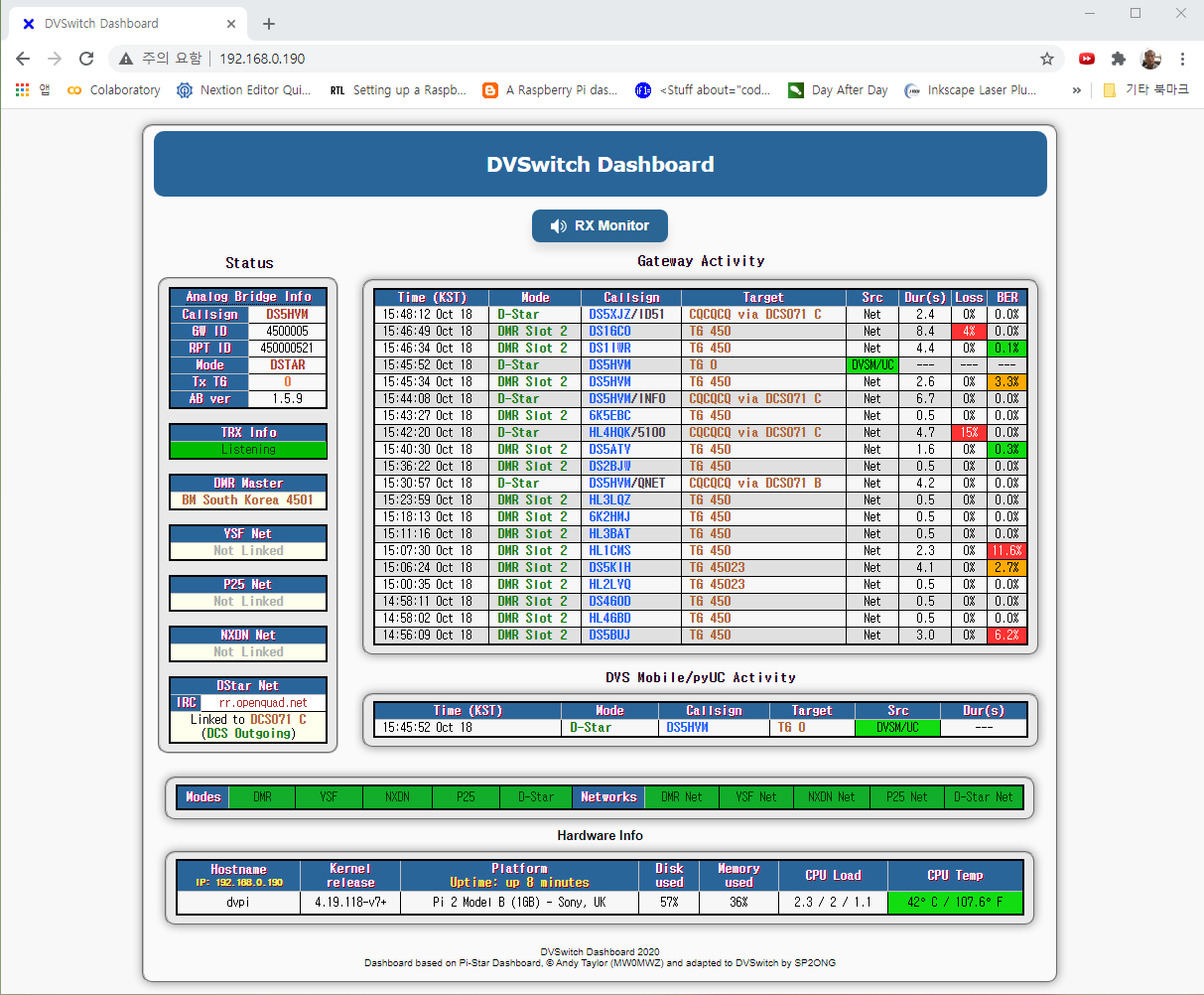Click callsign HL4HQK in Gateway Activity
This screenshot has height=995, width=1204.
tap(609, 432)
